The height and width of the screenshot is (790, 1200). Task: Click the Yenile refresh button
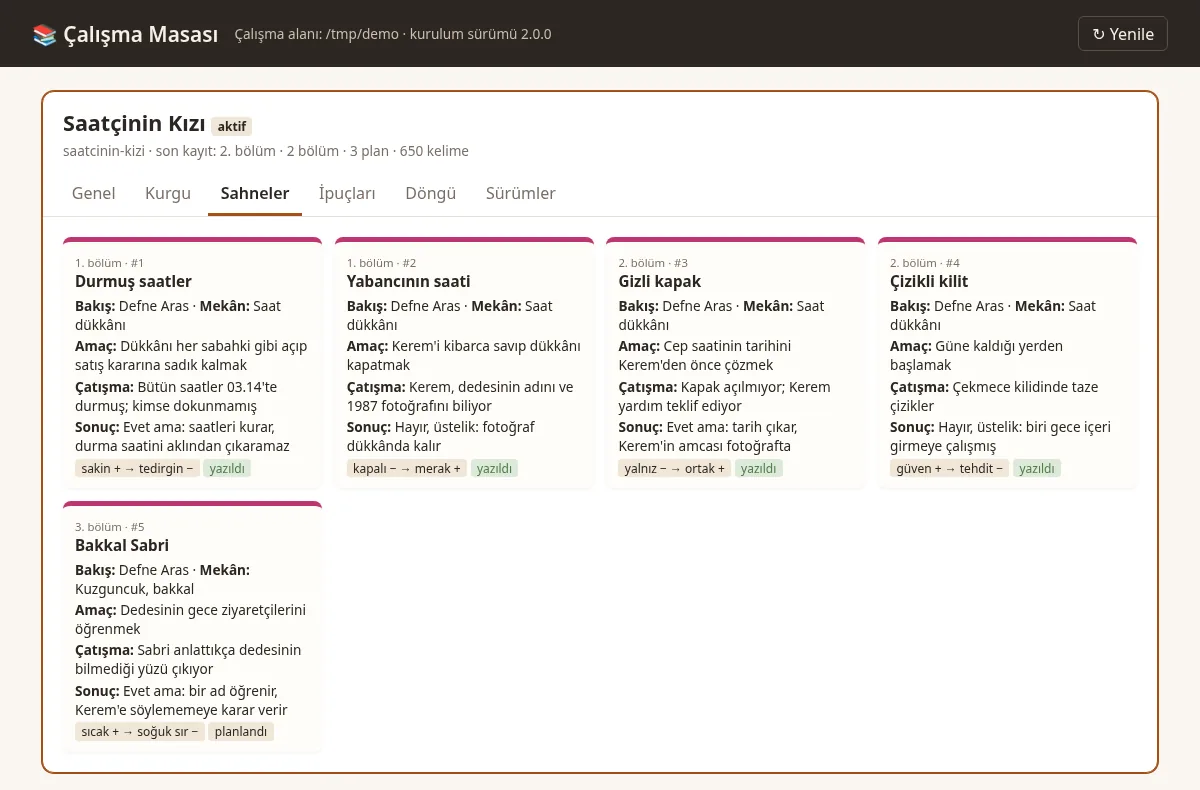[x=1123, y=34]
